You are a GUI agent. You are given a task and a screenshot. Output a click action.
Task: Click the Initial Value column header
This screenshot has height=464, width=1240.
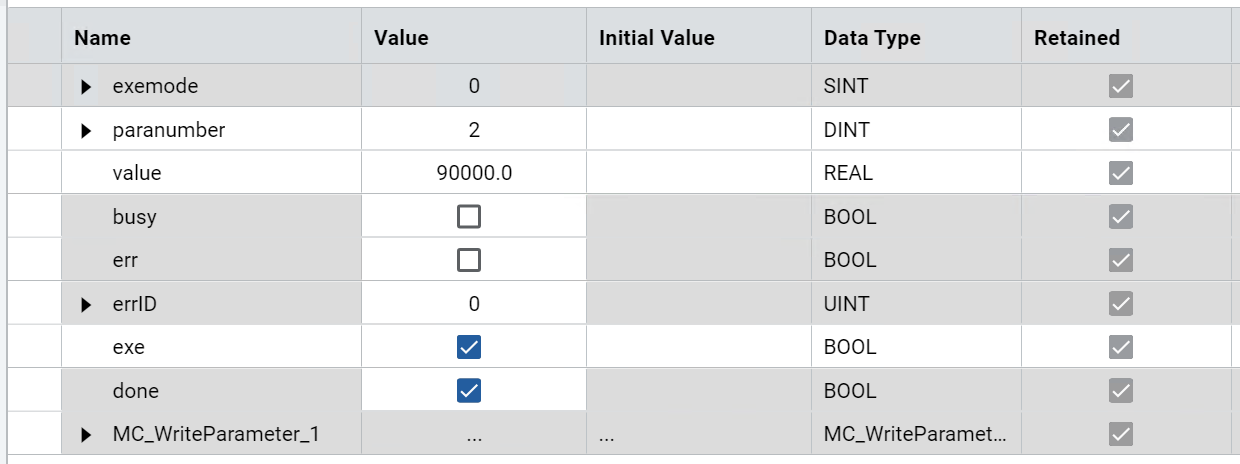[657, 38]
